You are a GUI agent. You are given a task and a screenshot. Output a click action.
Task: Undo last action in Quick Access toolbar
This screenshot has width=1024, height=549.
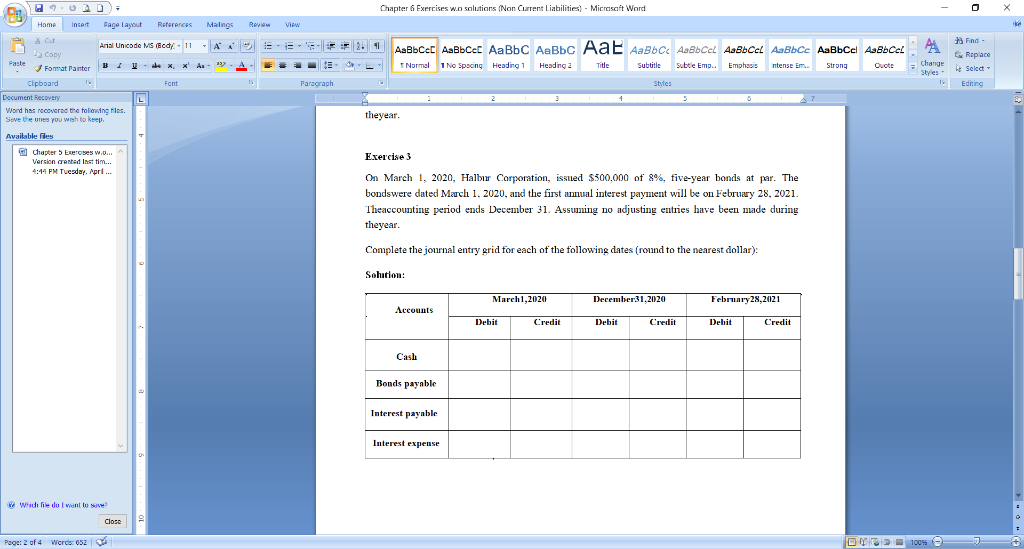tap(53, 8)
